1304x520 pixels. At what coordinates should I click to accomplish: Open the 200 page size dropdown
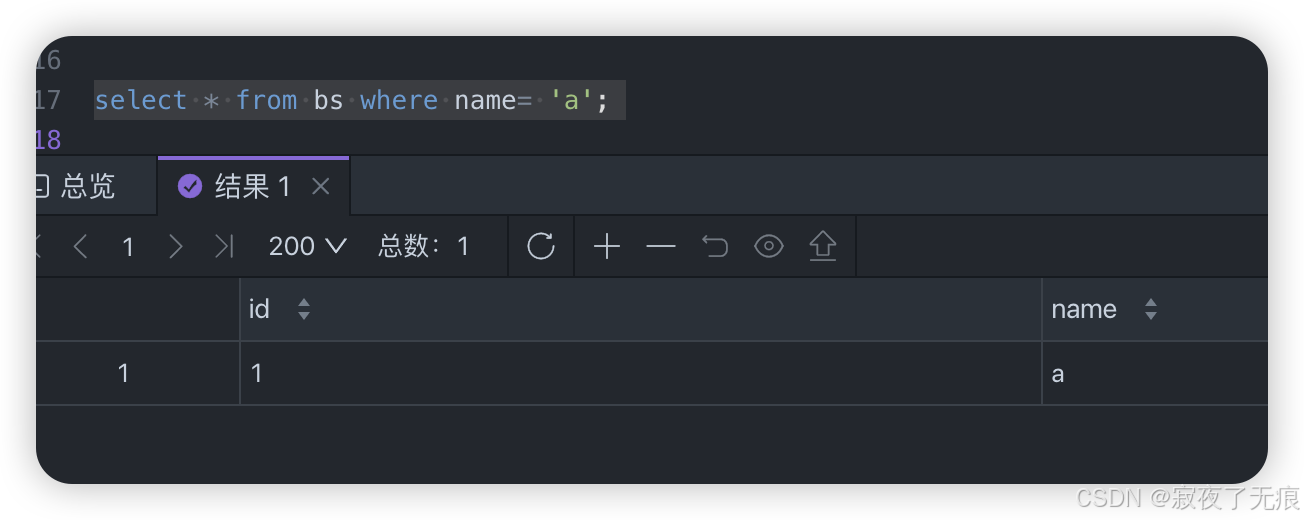308,246
